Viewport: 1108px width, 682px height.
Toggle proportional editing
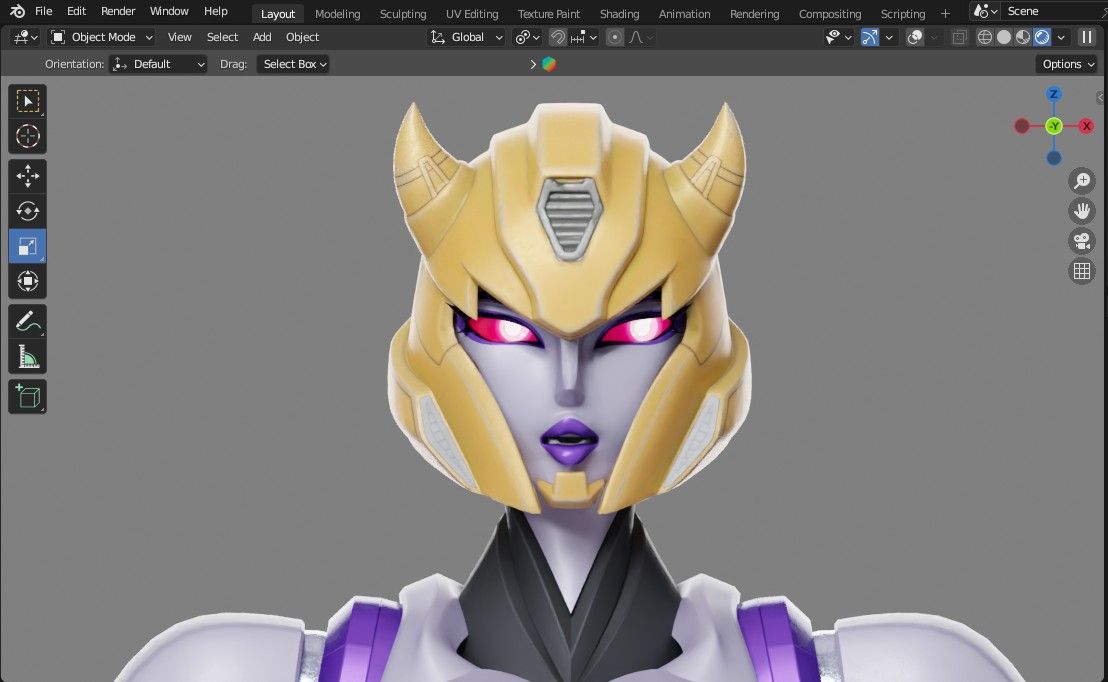click(x=615, y=37)
